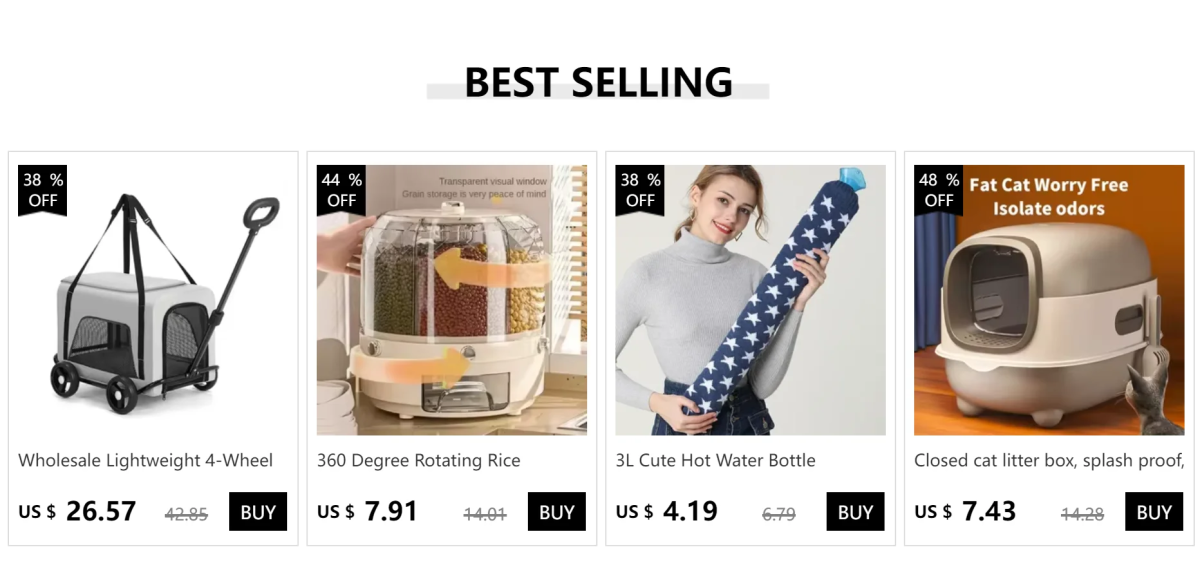
Task: Open the rotating rice dispenser product image
Action: click(x=452, y=300)
